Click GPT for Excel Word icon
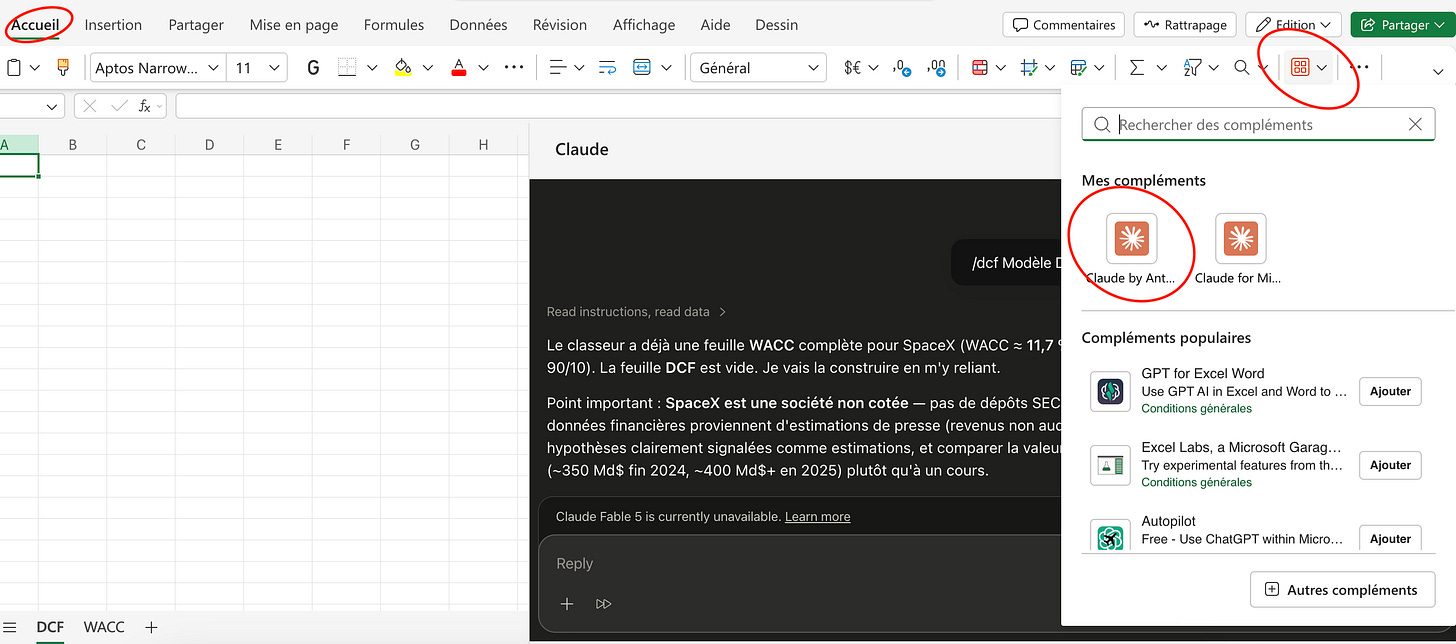Image resolution: width=1456 pixels, height=644 pixels. 1110,391
